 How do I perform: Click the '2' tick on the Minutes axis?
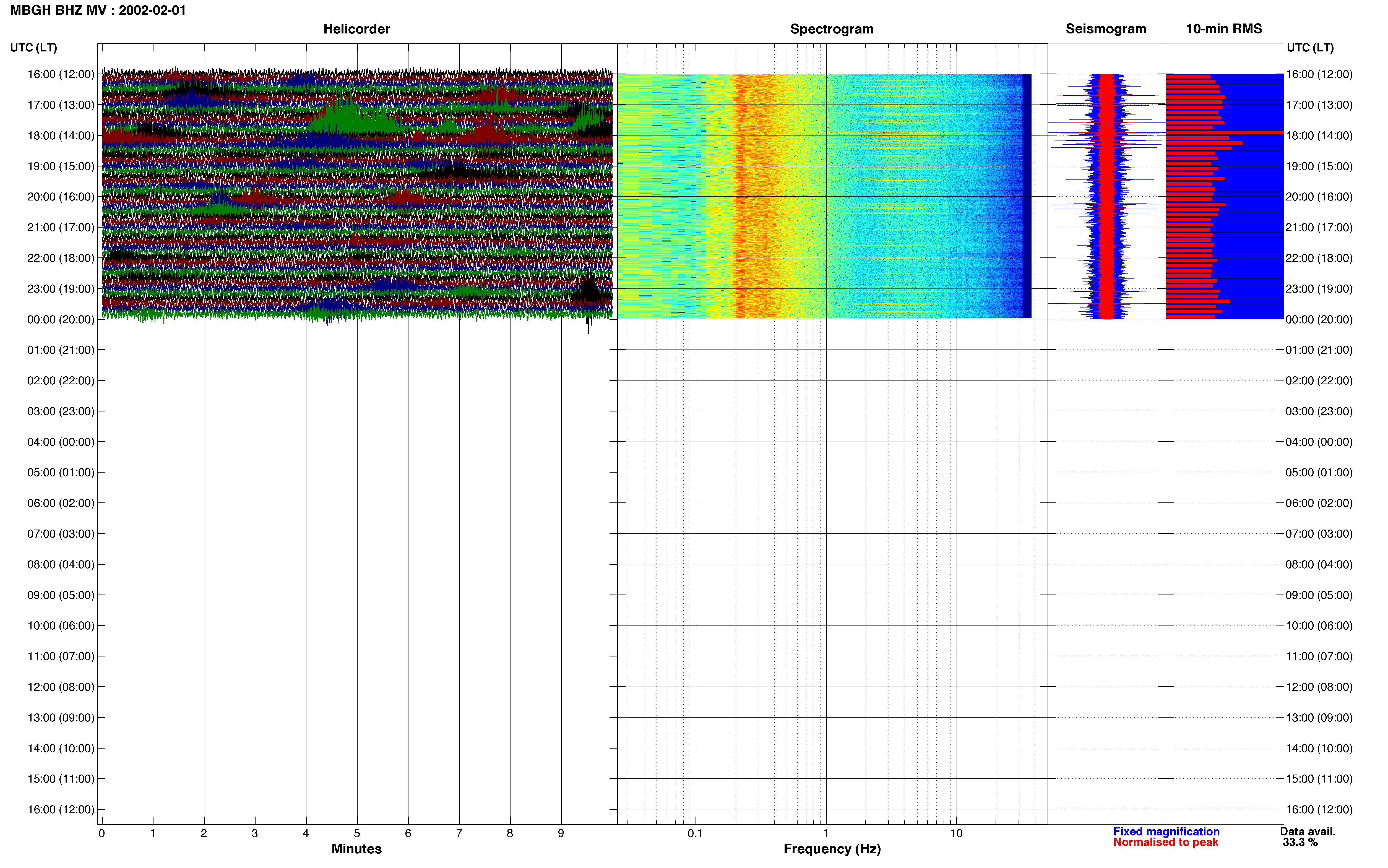point(204,833)
